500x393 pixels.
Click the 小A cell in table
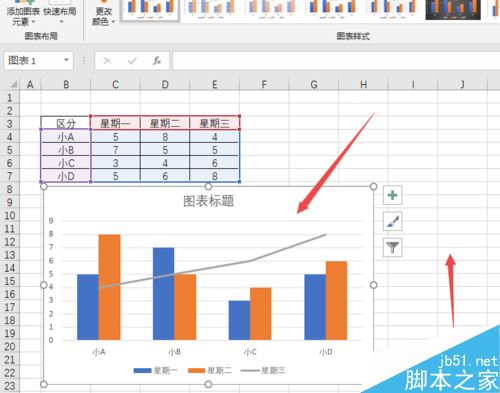pos(66,137)
